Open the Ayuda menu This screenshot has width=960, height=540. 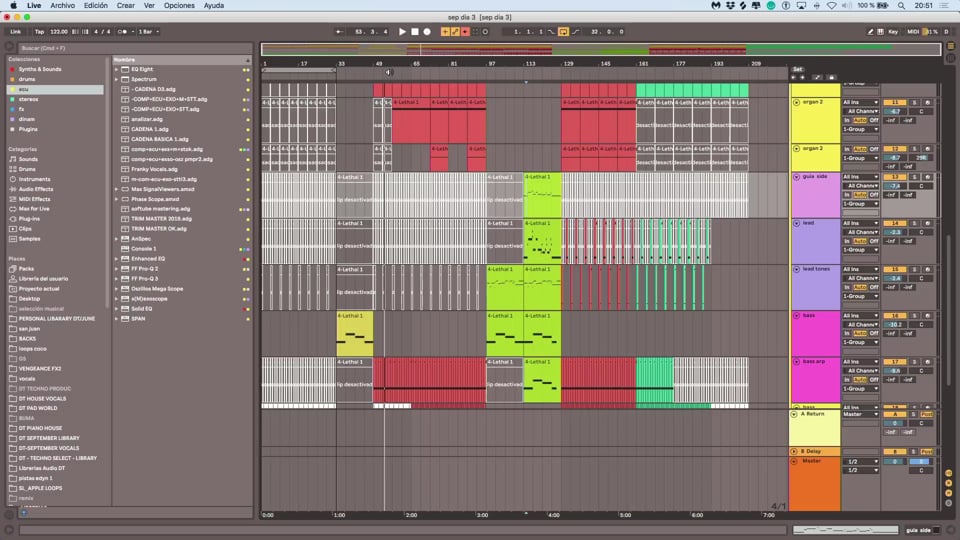tap(214, 6)
